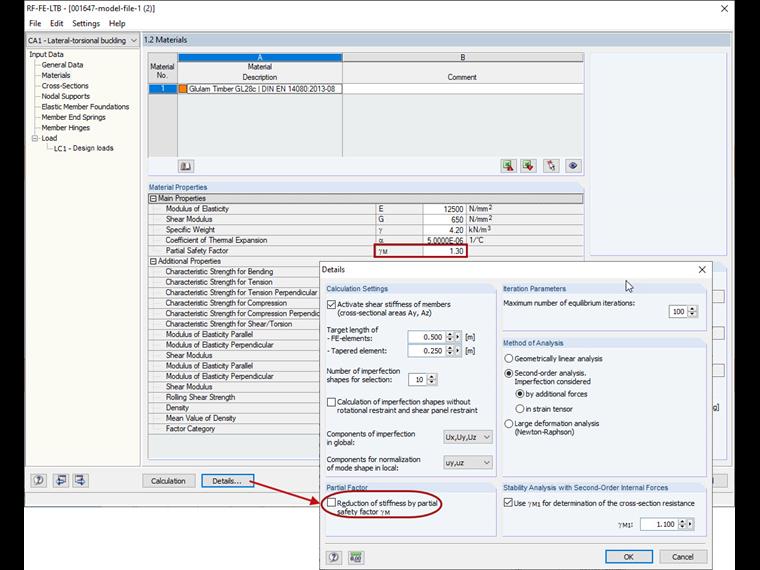Select material row number 1

(x=162, y=89)
